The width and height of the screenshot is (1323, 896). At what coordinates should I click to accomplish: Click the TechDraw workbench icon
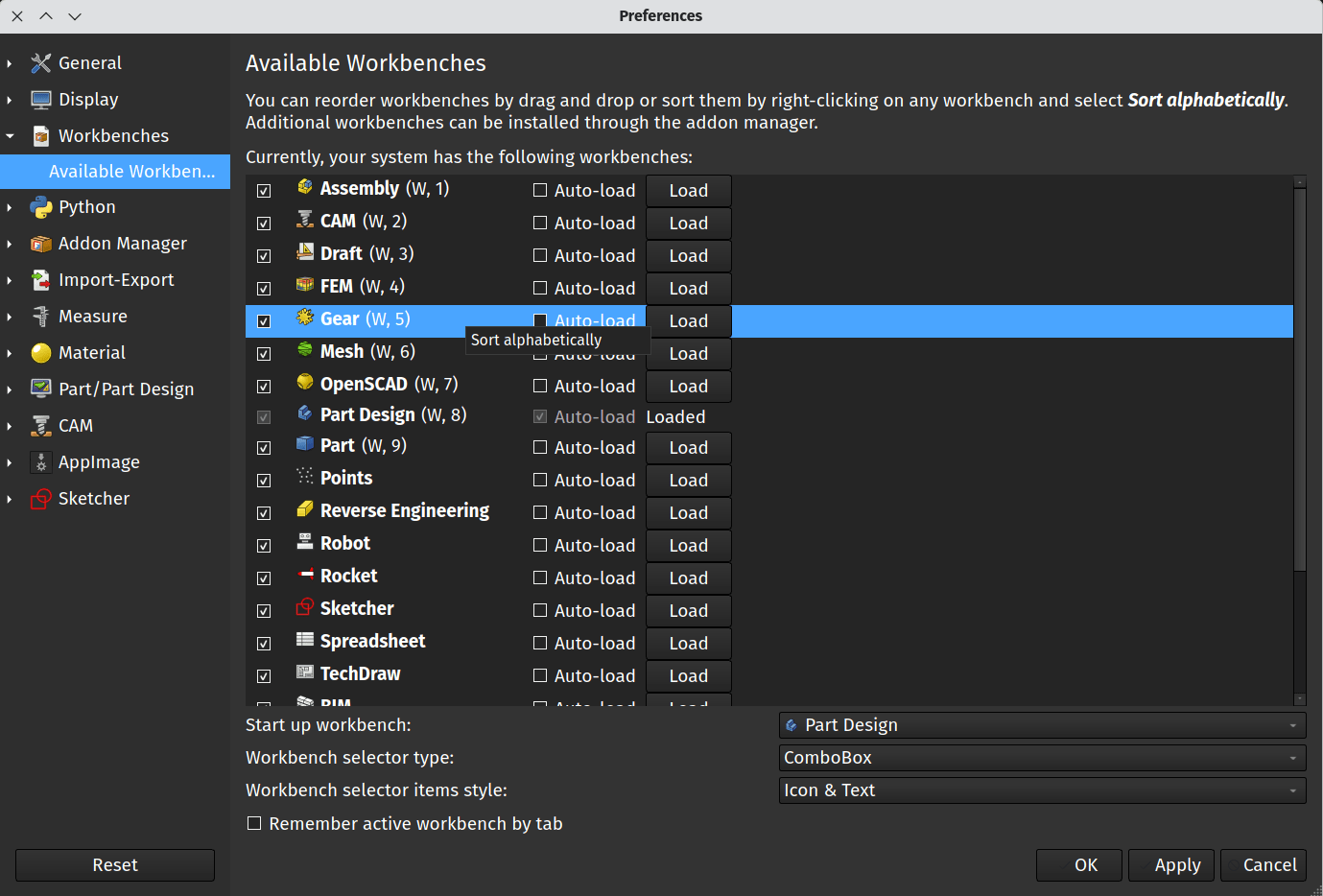pyautogui.click(x=305, y=673)
